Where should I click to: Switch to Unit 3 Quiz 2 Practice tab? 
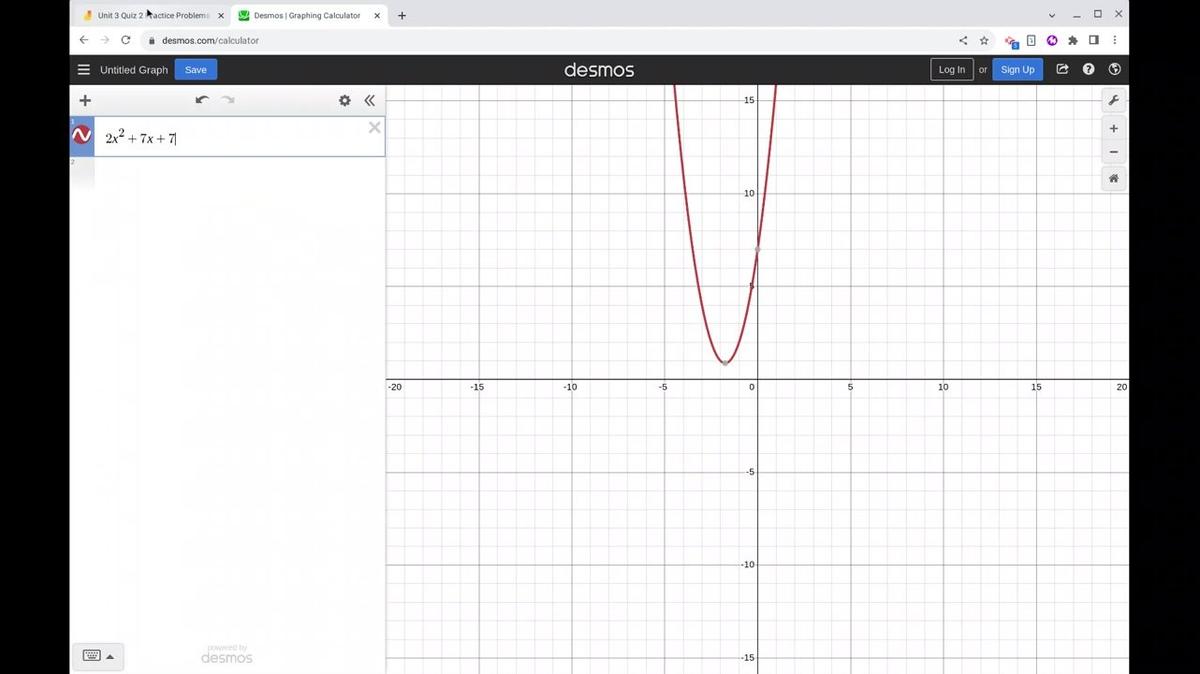[x=150, y=16]
